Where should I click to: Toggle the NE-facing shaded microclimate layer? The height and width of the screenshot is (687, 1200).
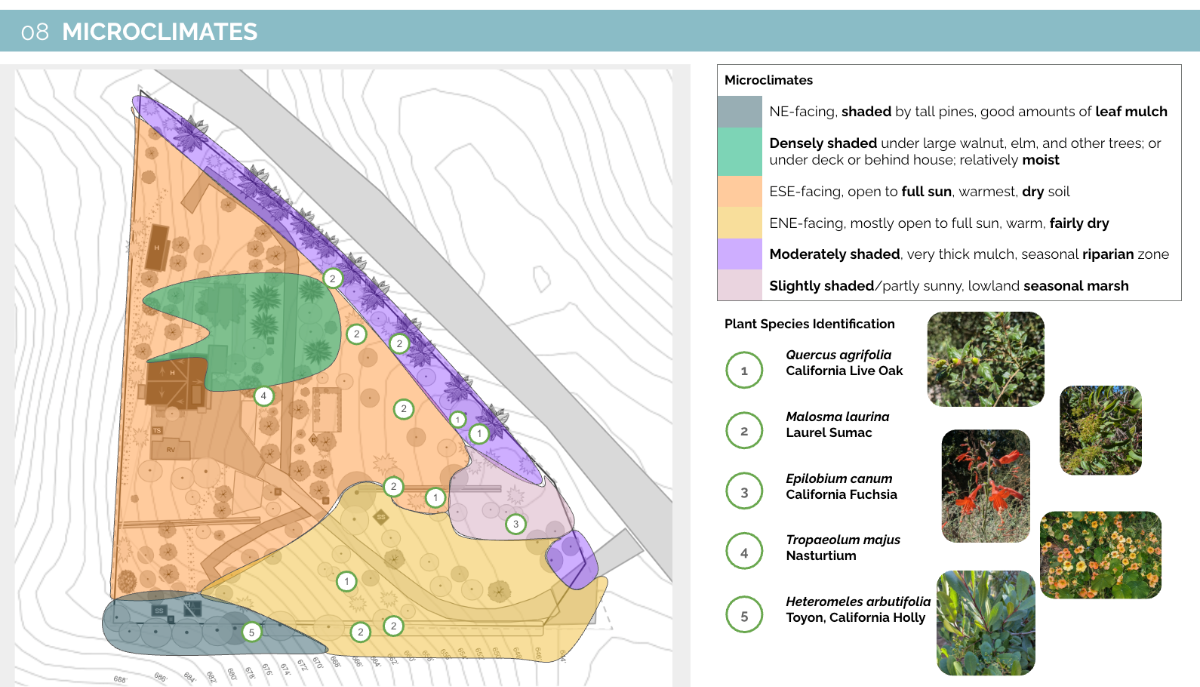pyautogui.click(x=740, y=111)
